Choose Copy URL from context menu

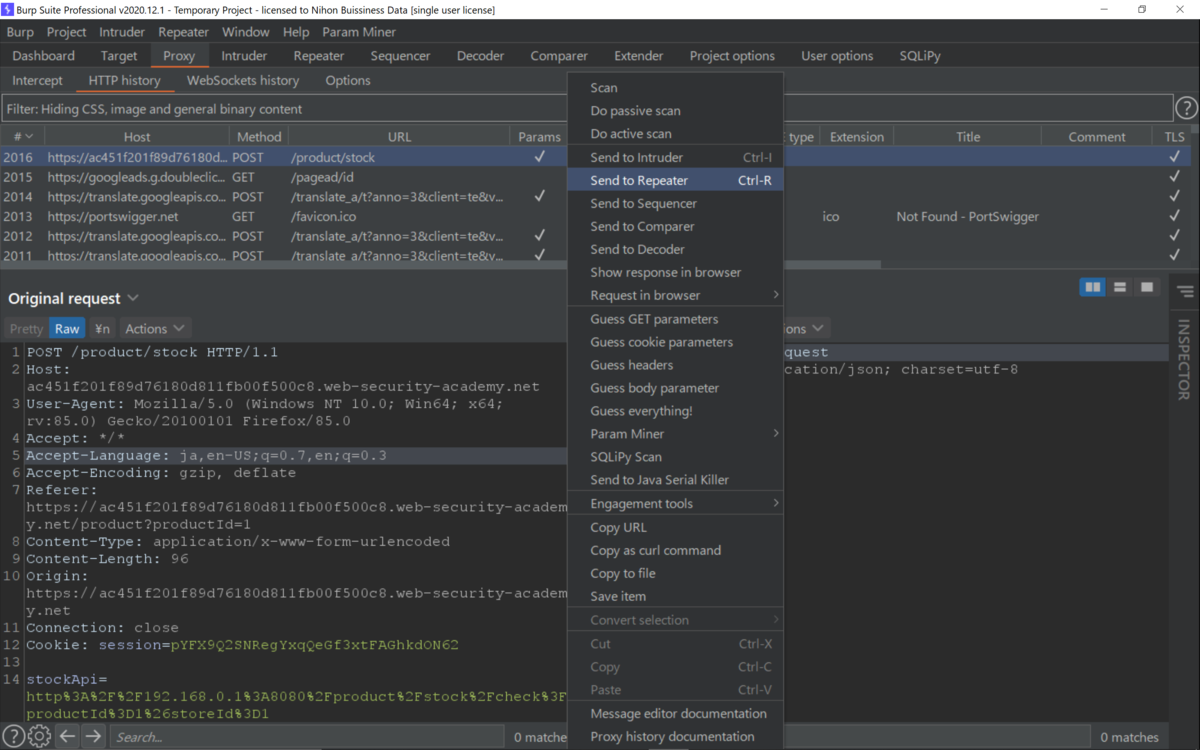point(675,527)
